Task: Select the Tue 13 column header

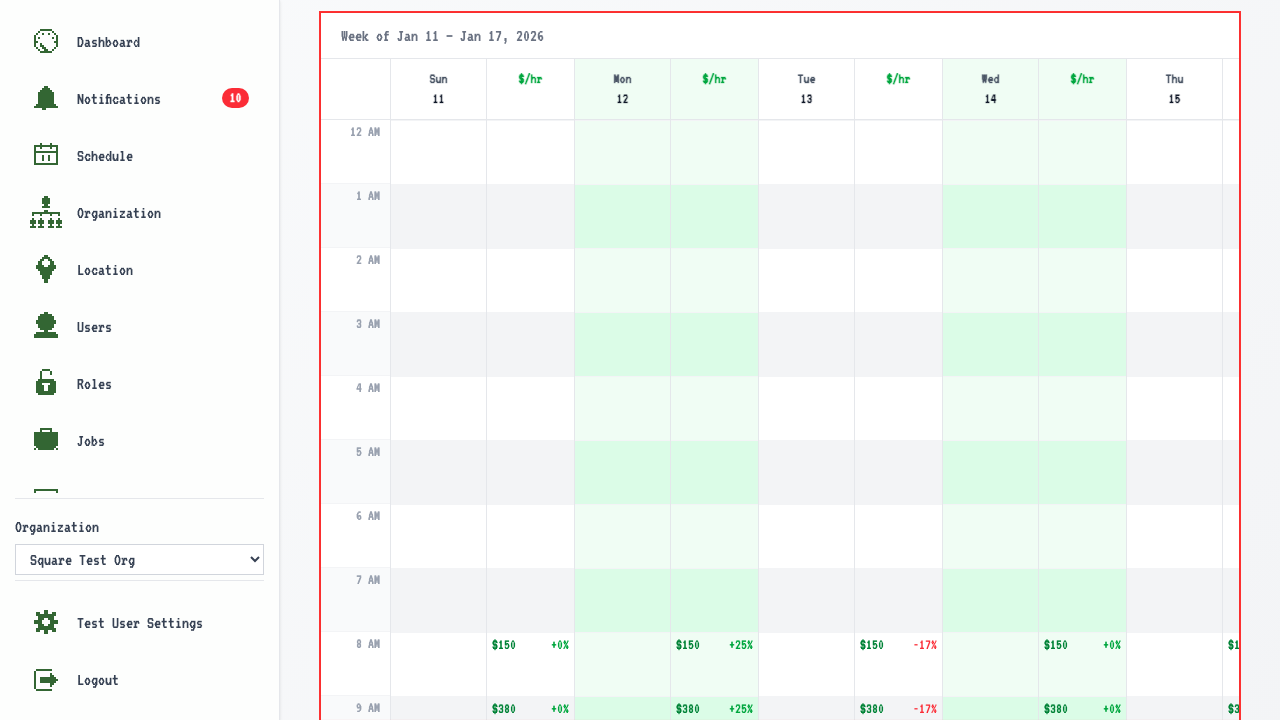Action: (806, 89)
